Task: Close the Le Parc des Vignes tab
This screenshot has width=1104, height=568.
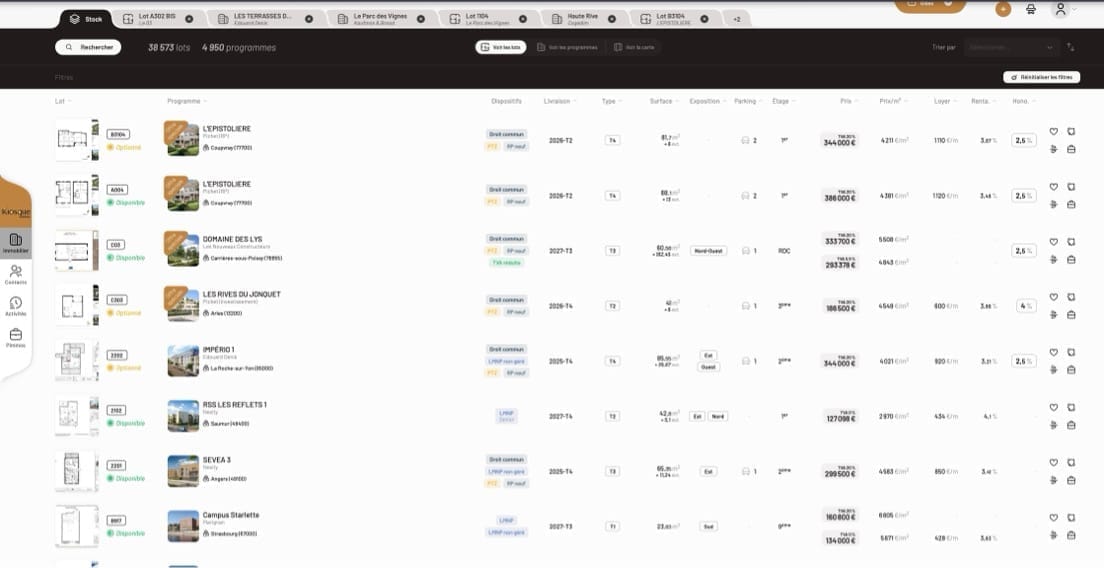Action: [420, 19]
